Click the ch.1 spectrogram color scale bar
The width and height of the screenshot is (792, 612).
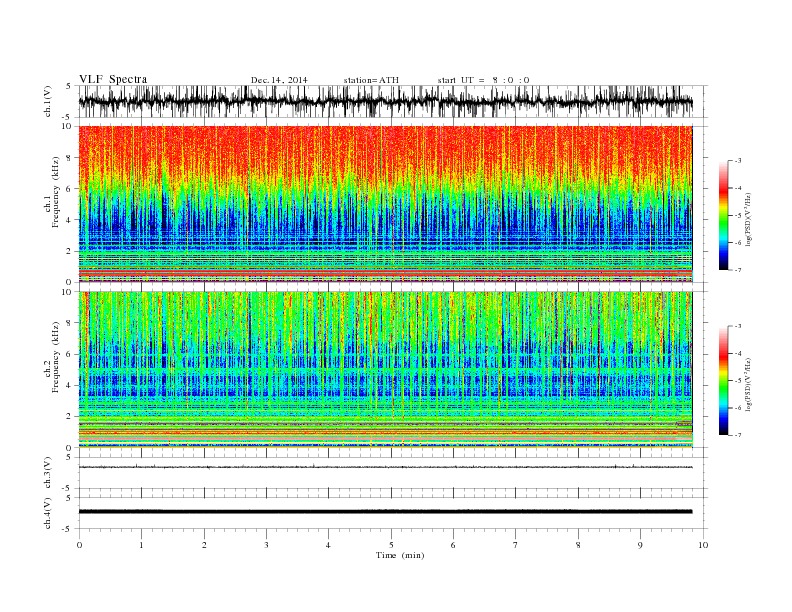point(723,216)
